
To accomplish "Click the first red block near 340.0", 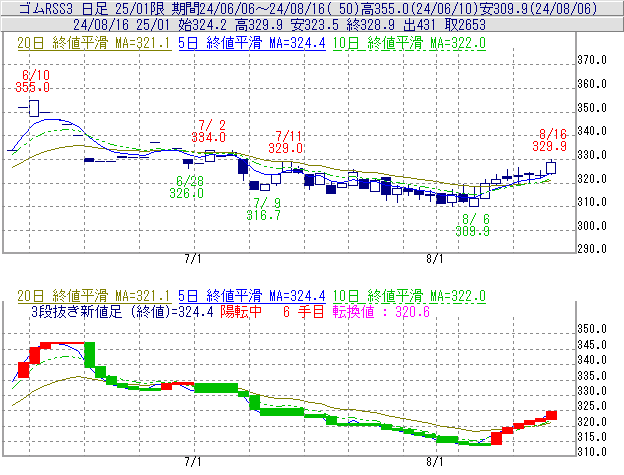I will pyautogui.click(x=23, y=370).
